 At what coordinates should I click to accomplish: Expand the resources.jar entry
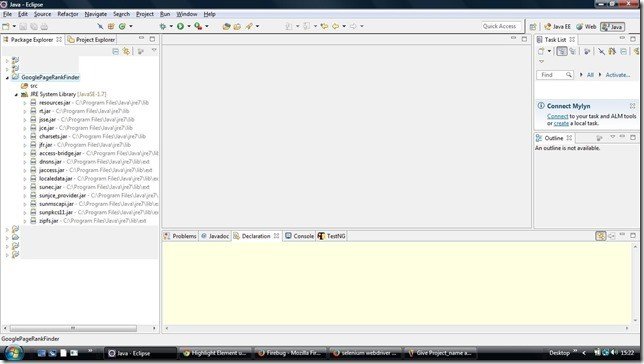click(25, 103)
